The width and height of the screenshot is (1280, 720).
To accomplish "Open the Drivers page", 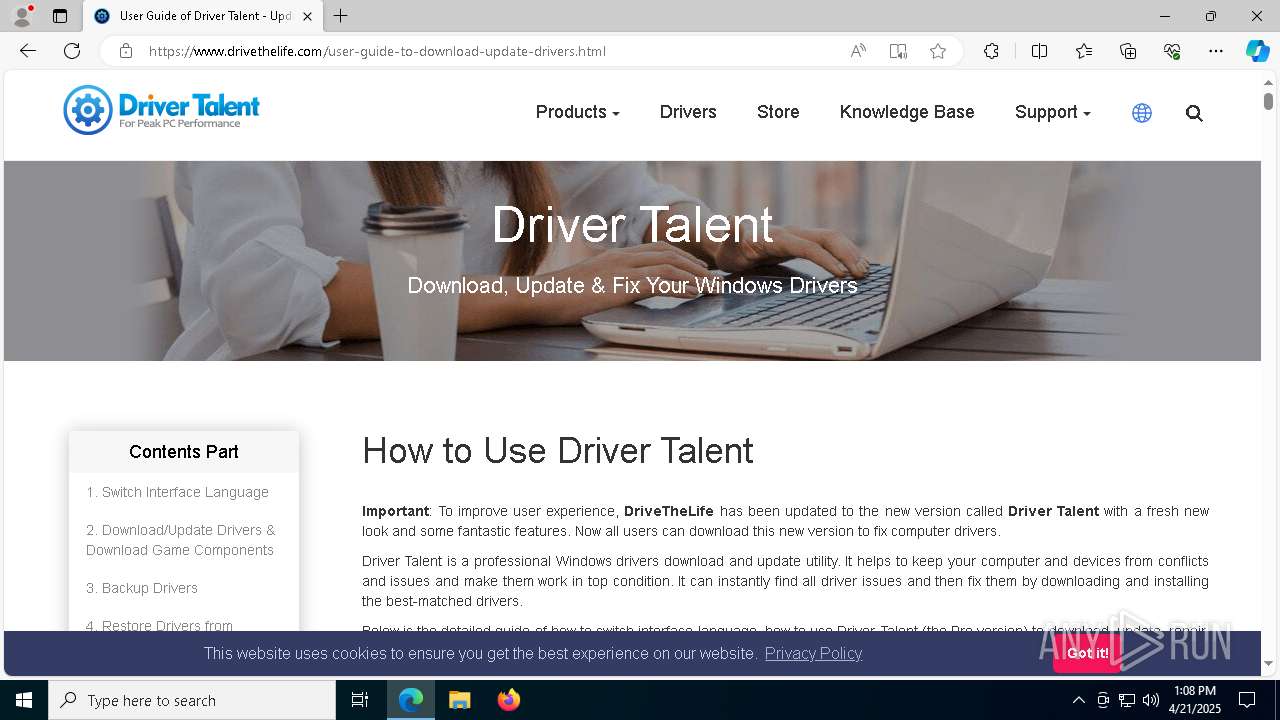I will [688, 112].
